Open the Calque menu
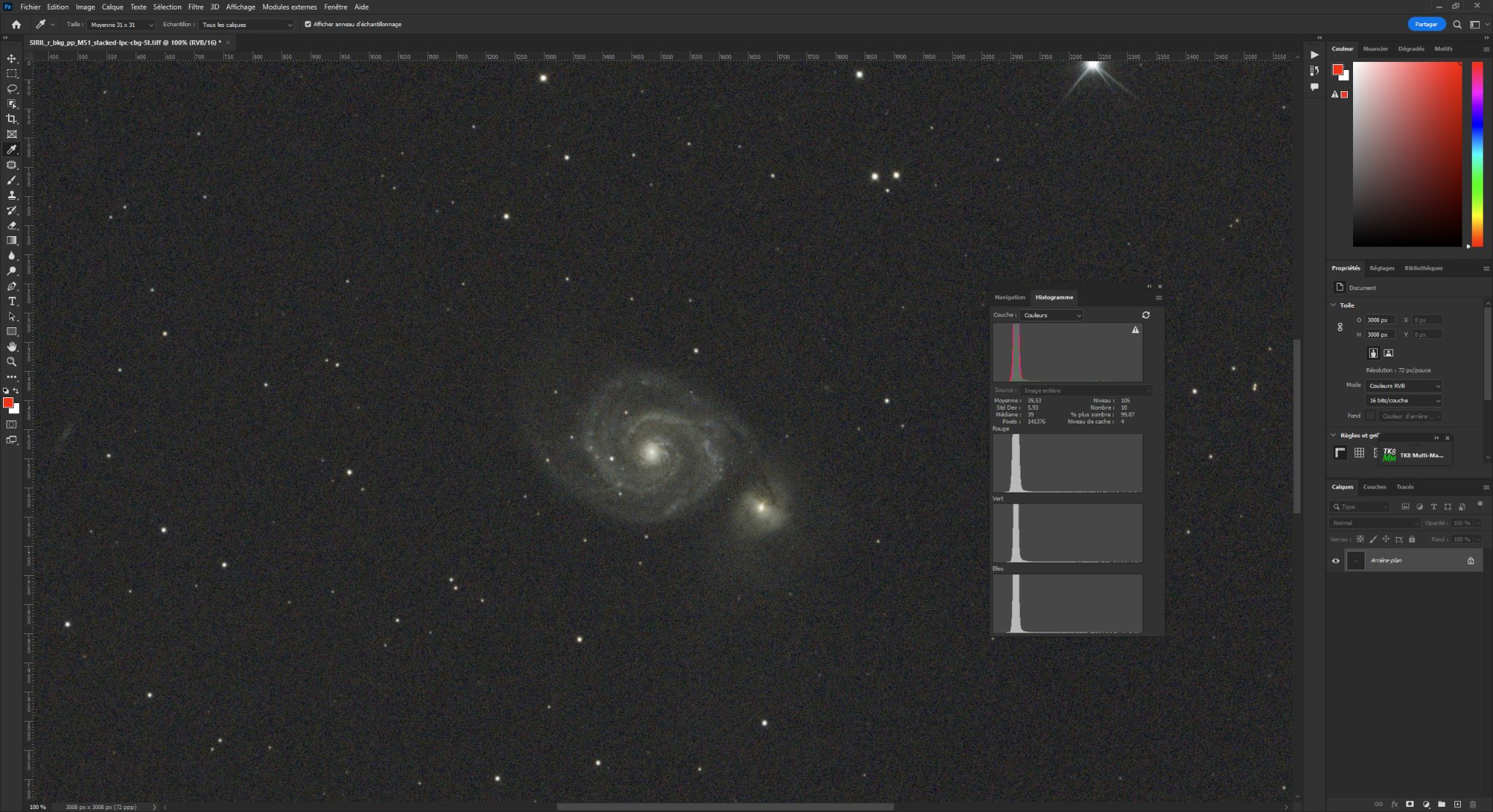 click(112, 7)
